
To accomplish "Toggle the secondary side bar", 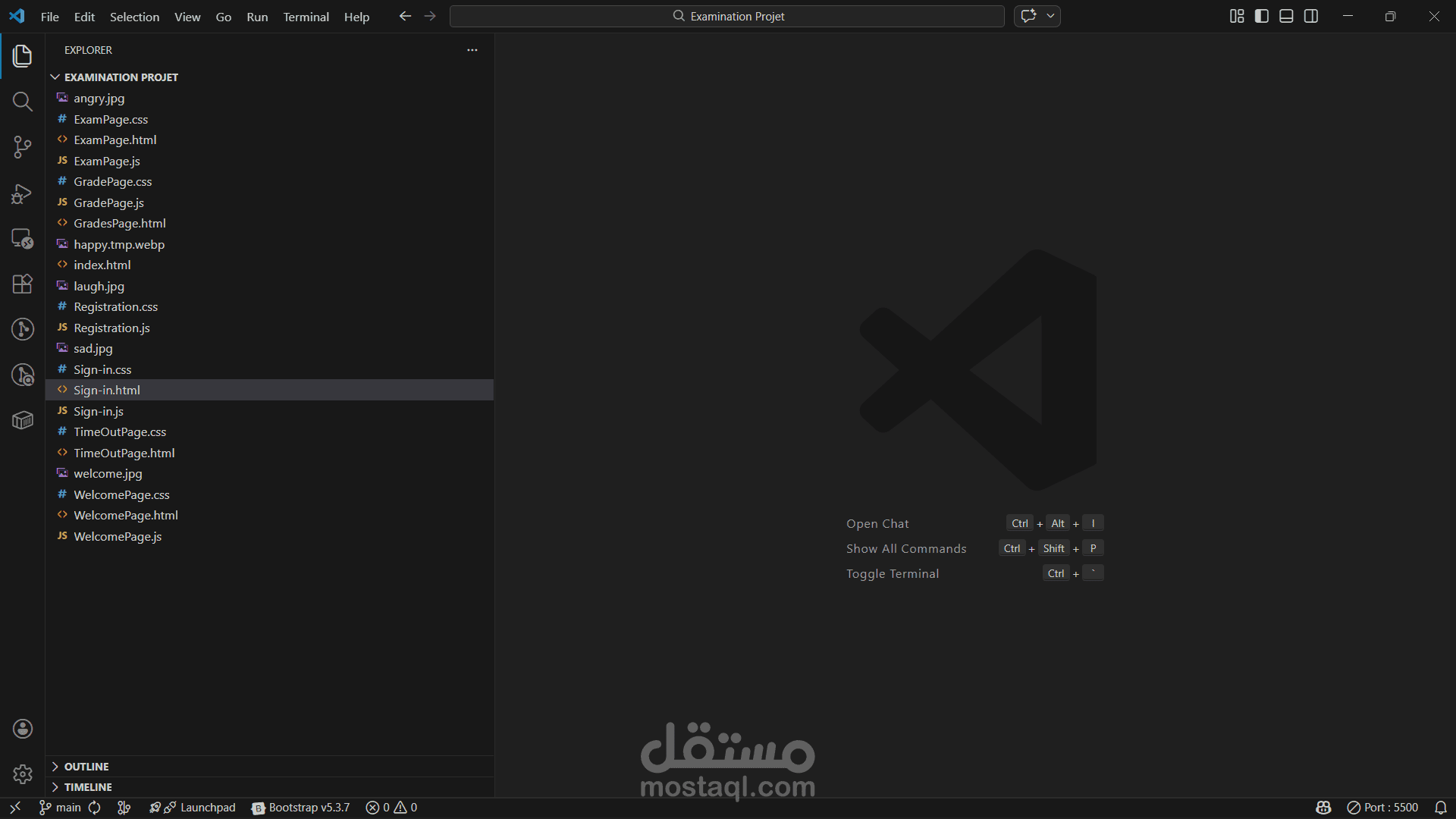I will (1311, 16).
